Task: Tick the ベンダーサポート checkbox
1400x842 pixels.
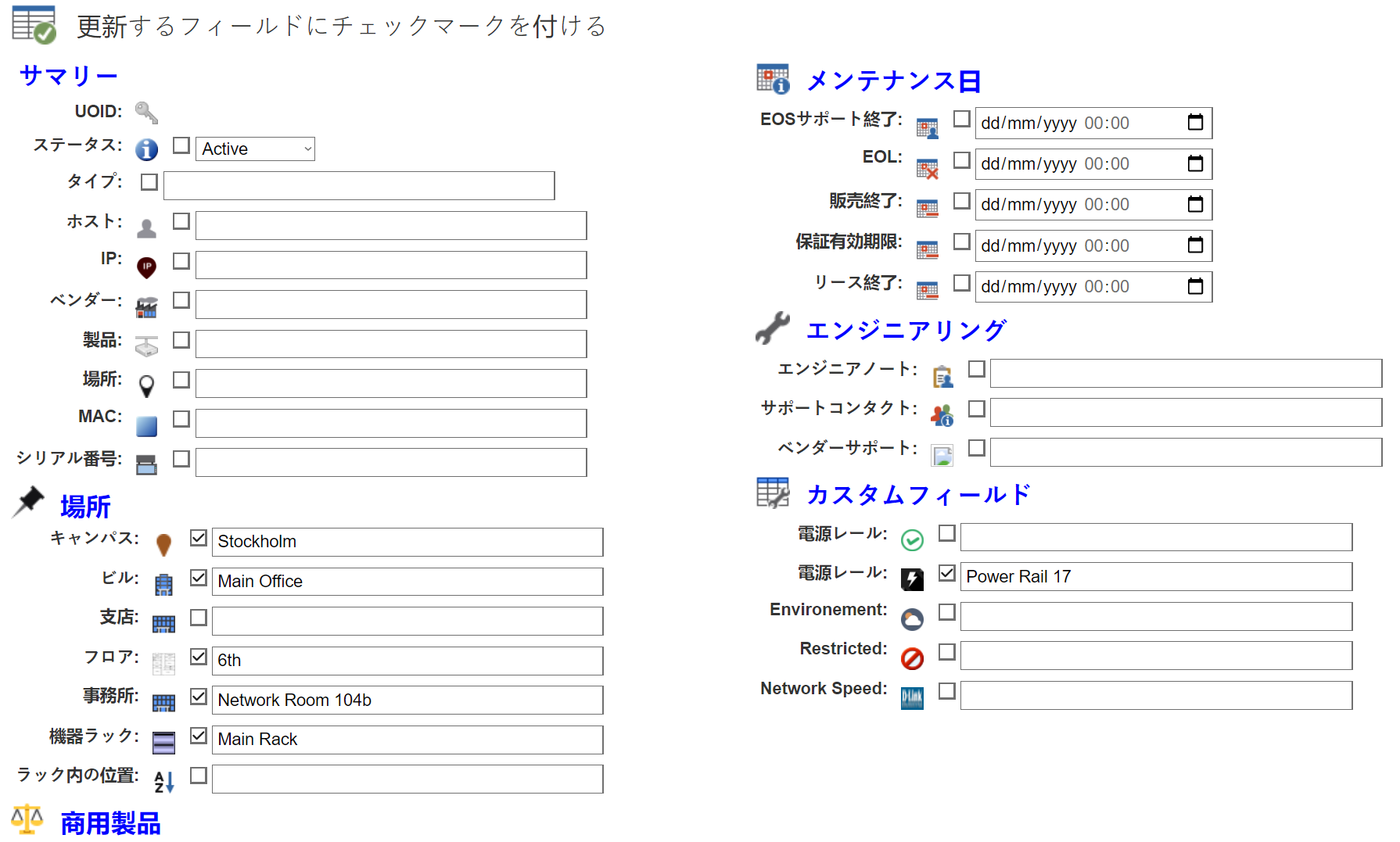Action: tap(977, 448)
